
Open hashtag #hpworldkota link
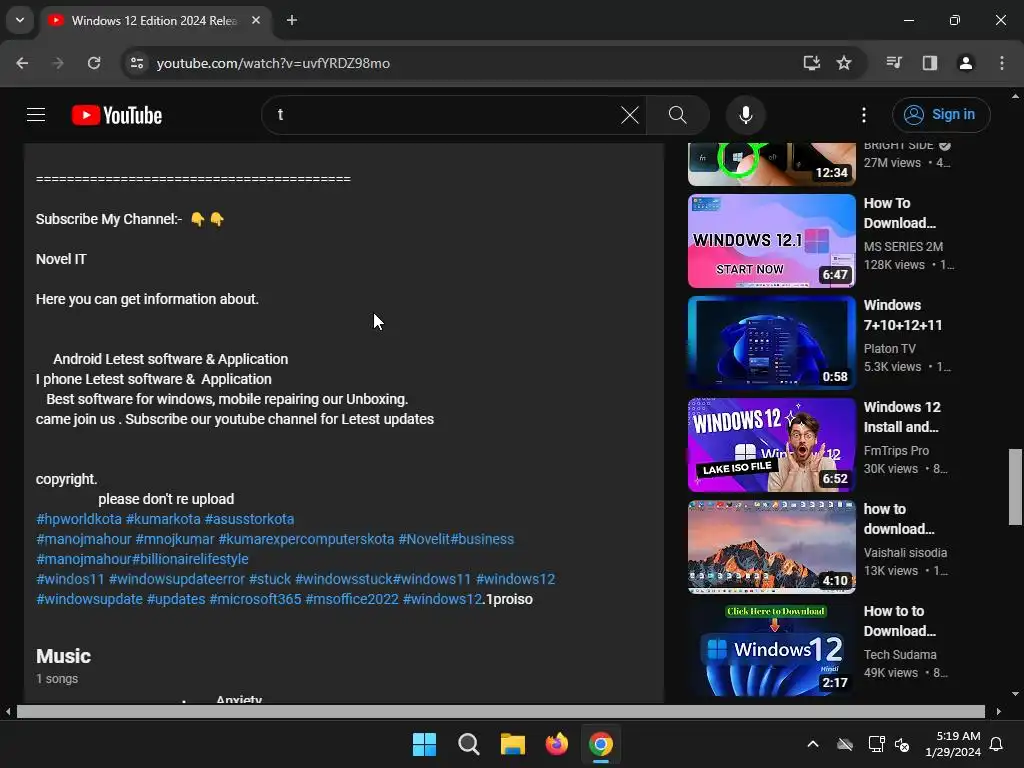[x=79, y=519]
